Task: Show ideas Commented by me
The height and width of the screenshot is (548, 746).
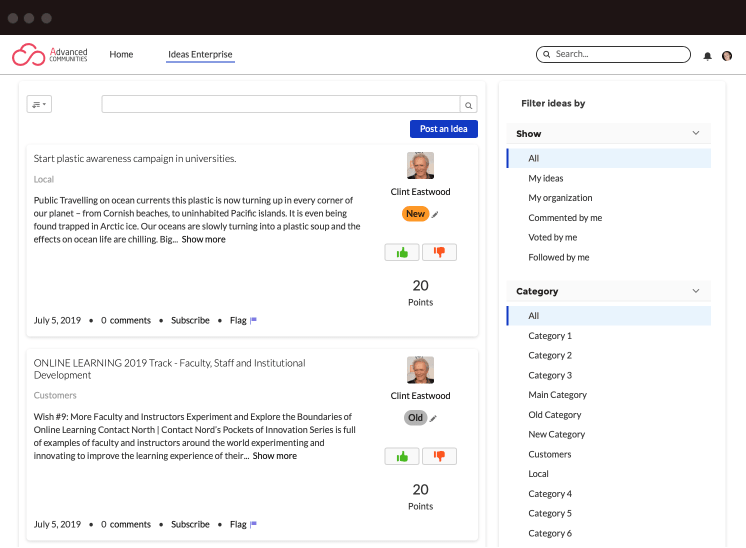Action: tap(565, 218)
